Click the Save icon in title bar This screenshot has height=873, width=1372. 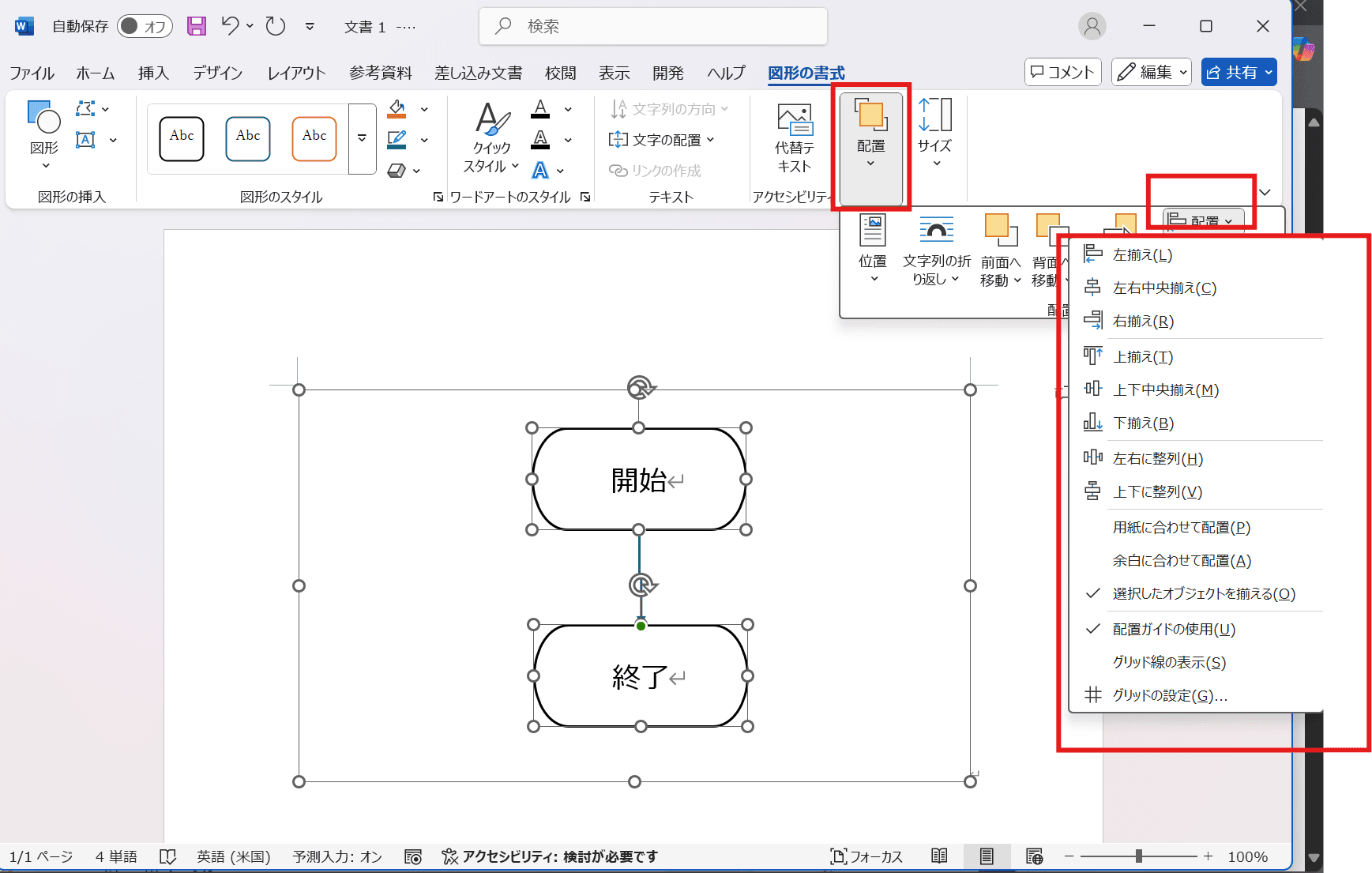[196, 26]
